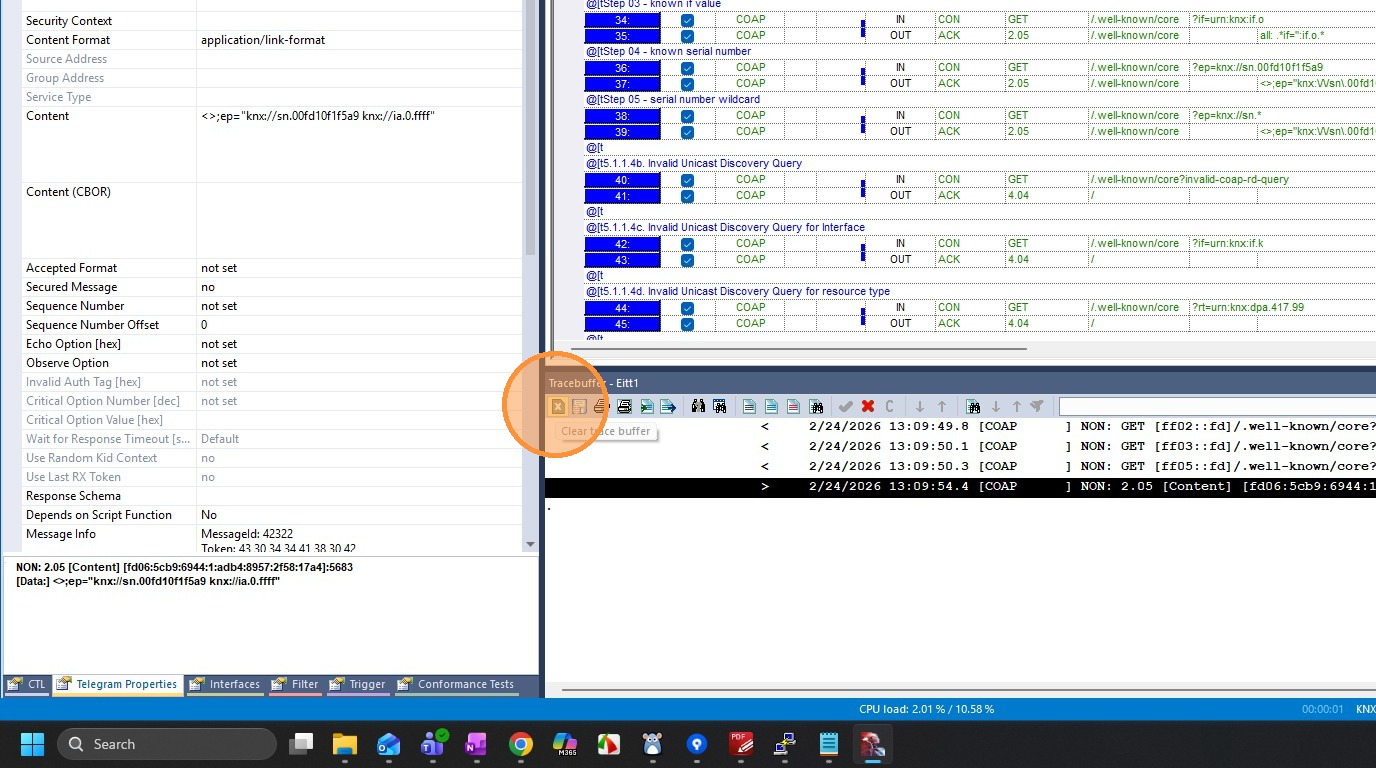1376x768 pixels.
Task: Click the Depends on Script Function row
Action: 272,515
